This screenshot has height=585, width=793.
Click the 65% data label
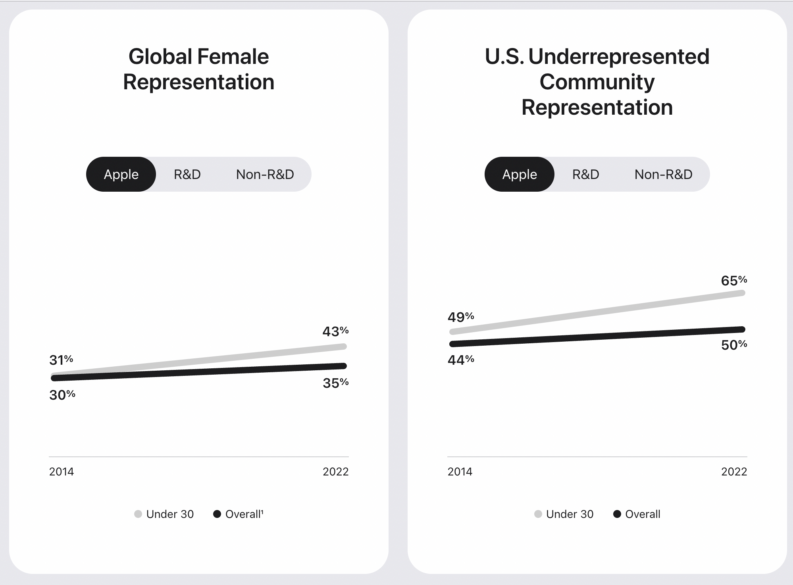[x=734, y=280]
